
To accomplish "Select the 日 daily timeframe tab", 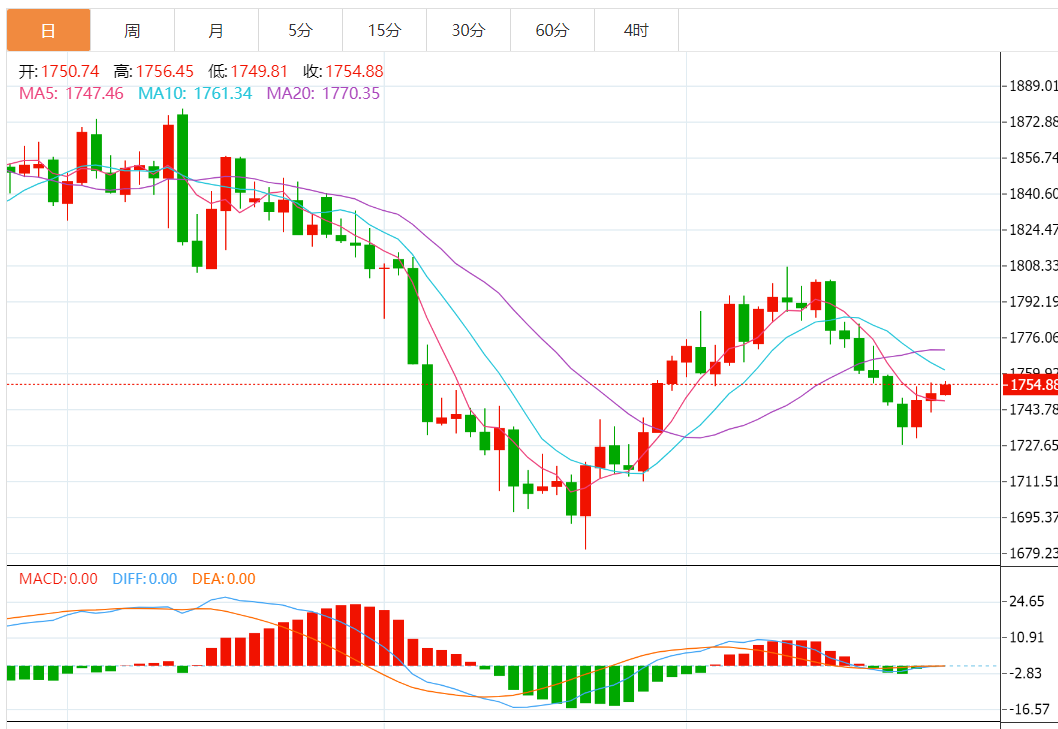I will pos(49,30).
